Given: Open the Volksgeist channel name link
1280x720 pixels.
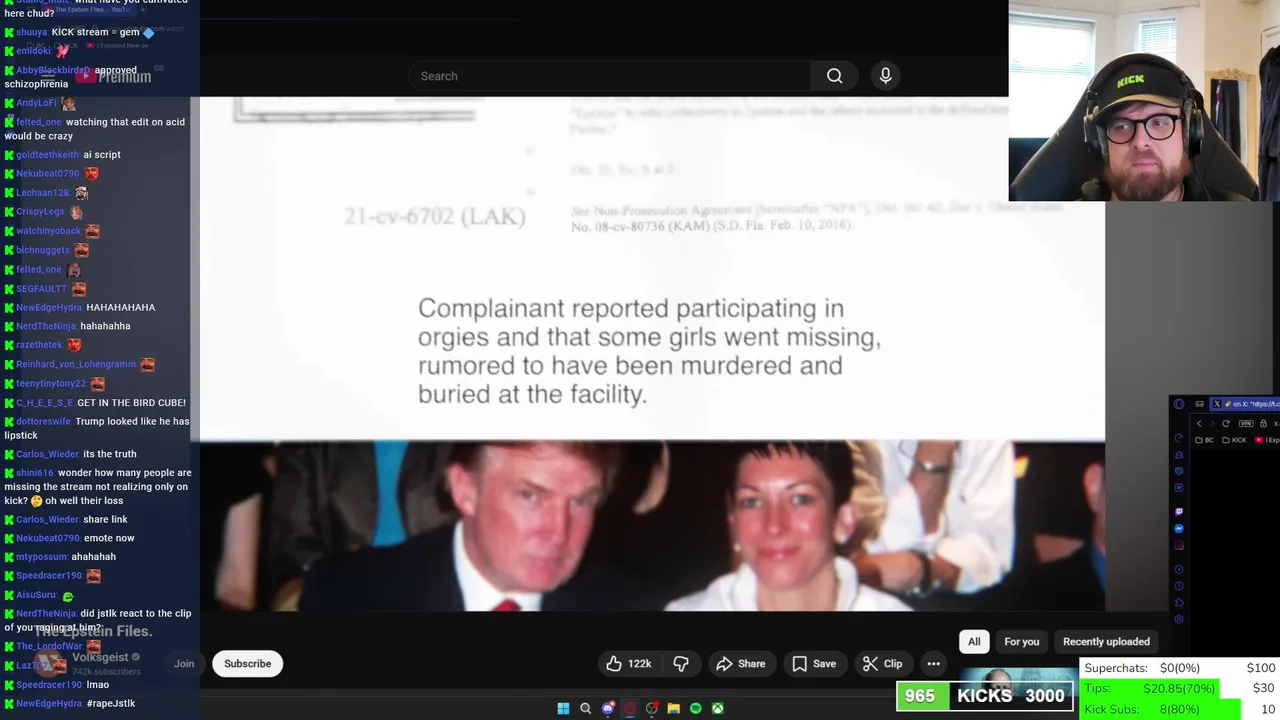Looking at the screenshot, I should tap(100, 657).
